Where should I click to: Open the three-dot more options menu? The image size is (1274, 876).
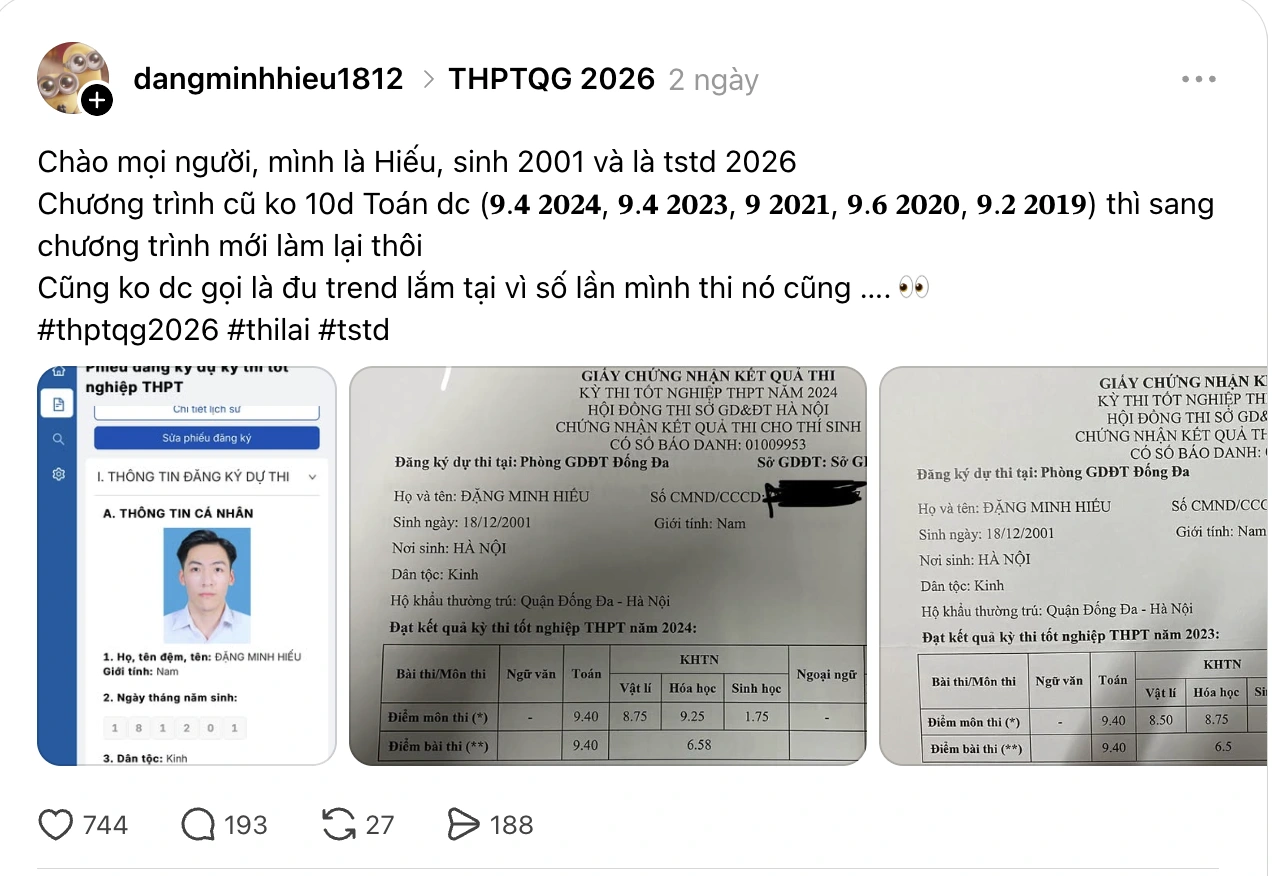(1198, 79)
